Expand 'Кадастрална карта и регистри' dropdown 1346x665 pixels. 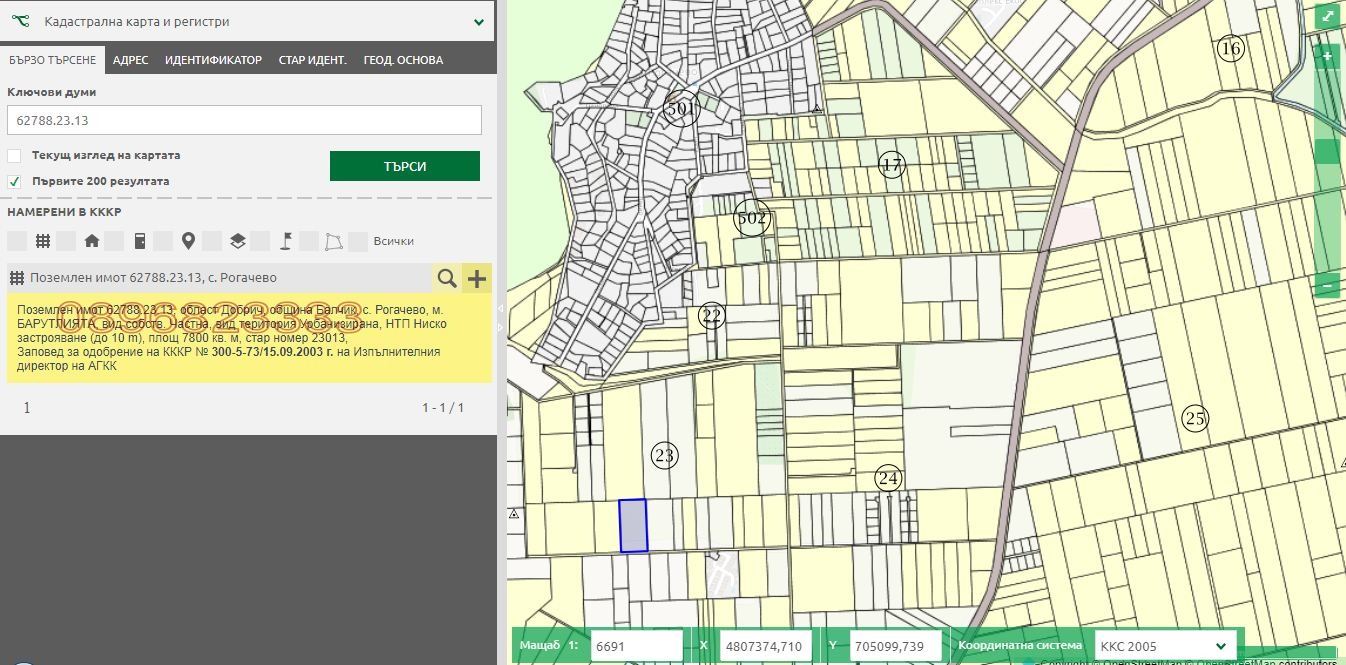tap(478, 21)
